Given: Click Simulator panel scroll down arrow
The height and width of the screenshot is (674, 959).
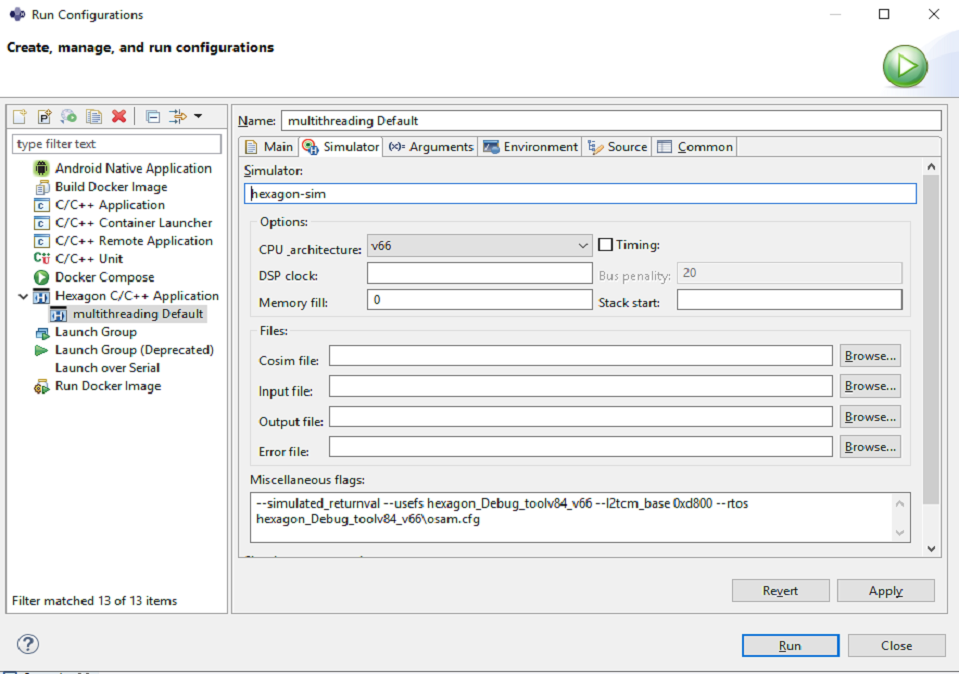Looking at the screenshot, I should tap(931, 549).
